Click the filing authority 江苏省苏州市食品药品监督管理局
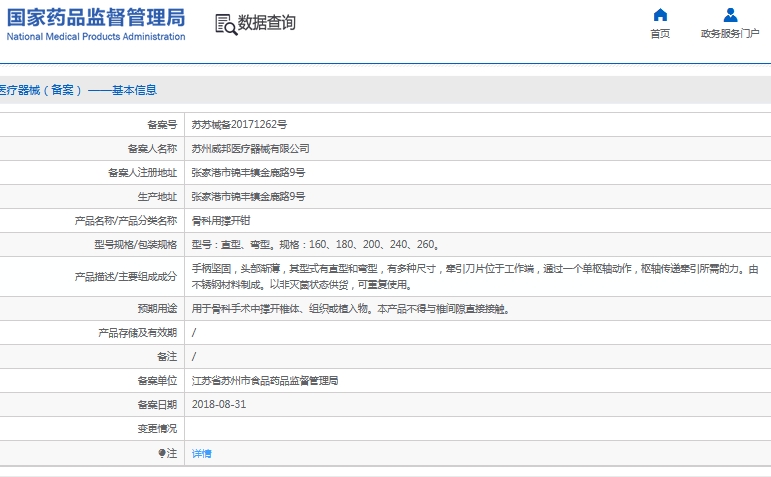The image size is (771, 477). (265, 381)
